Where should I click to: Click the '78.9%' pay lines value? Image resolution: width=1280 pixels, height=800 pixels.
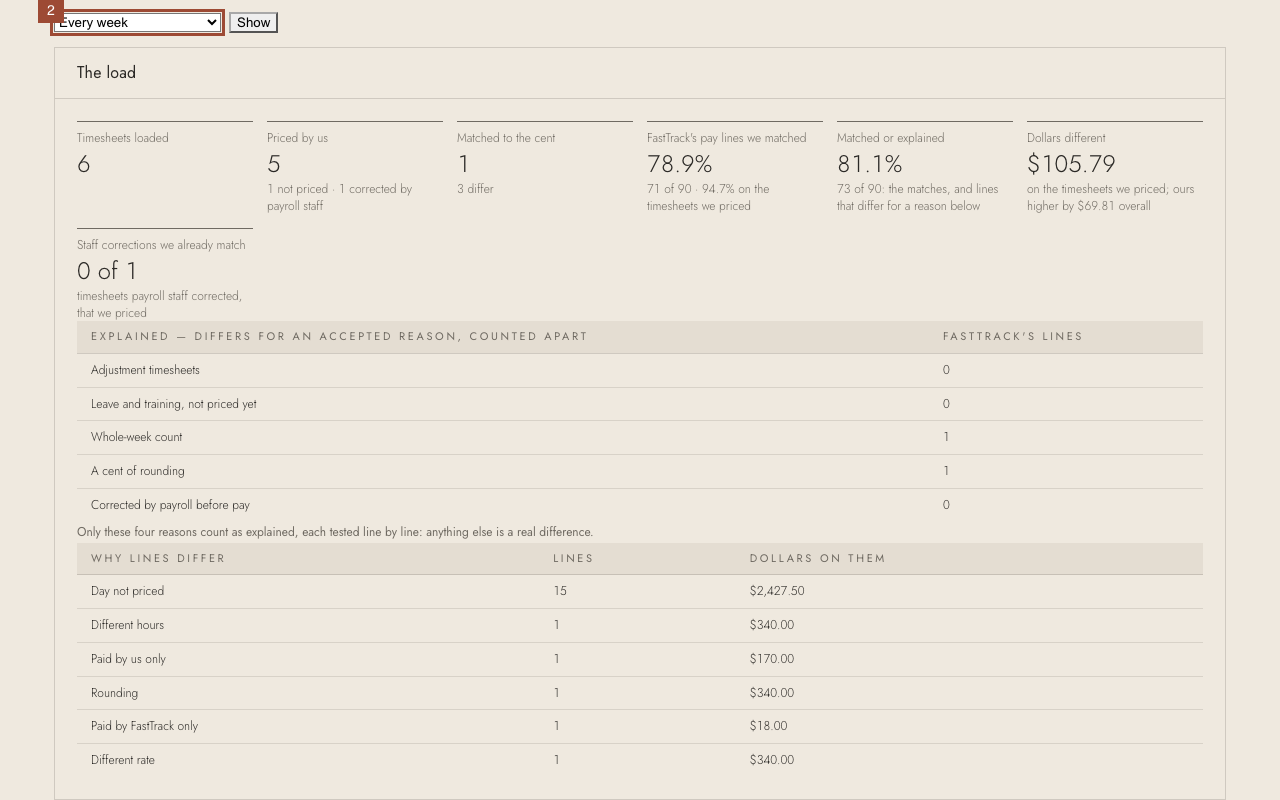click(680, 164)
